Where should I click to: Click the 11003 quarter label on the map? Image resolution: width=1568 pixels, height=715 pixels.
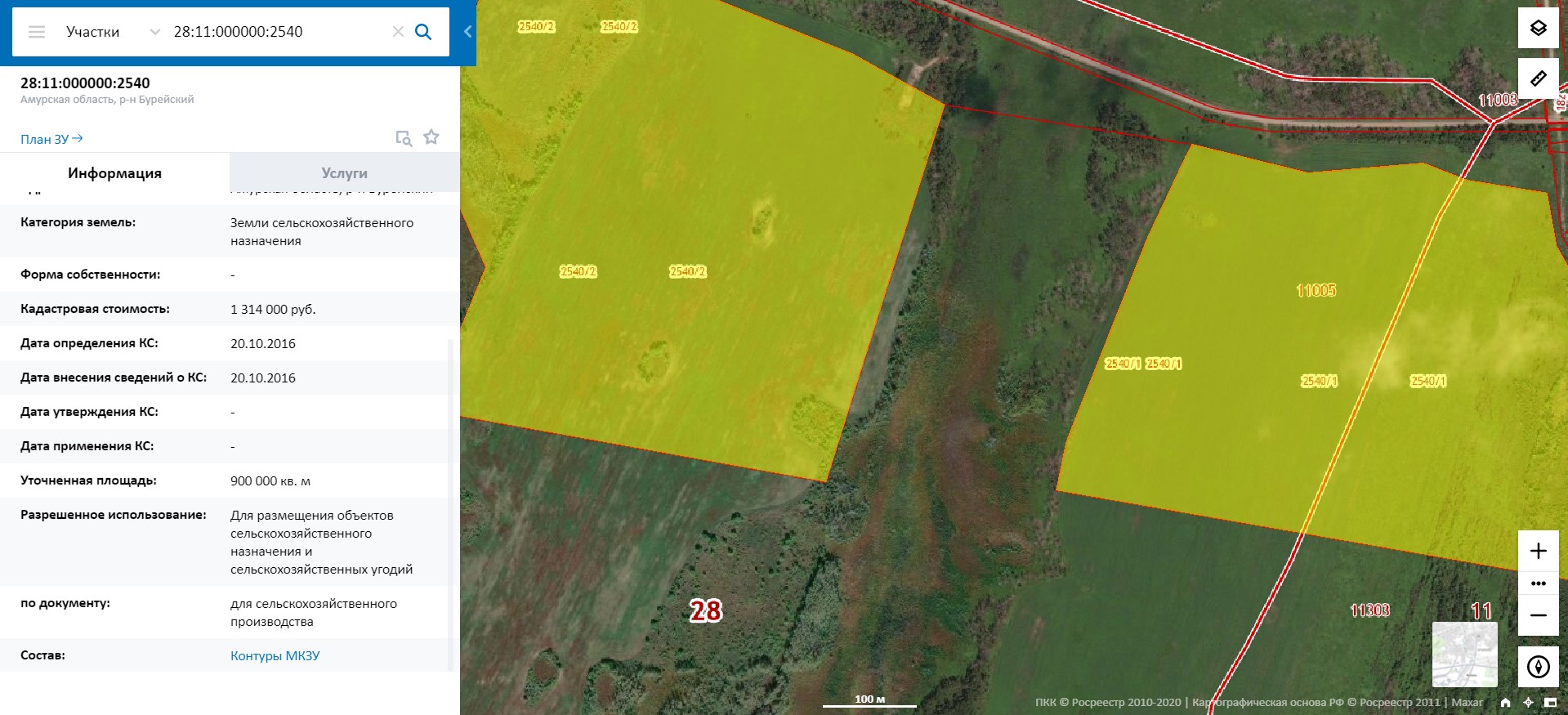click(x=1498, y=100)
